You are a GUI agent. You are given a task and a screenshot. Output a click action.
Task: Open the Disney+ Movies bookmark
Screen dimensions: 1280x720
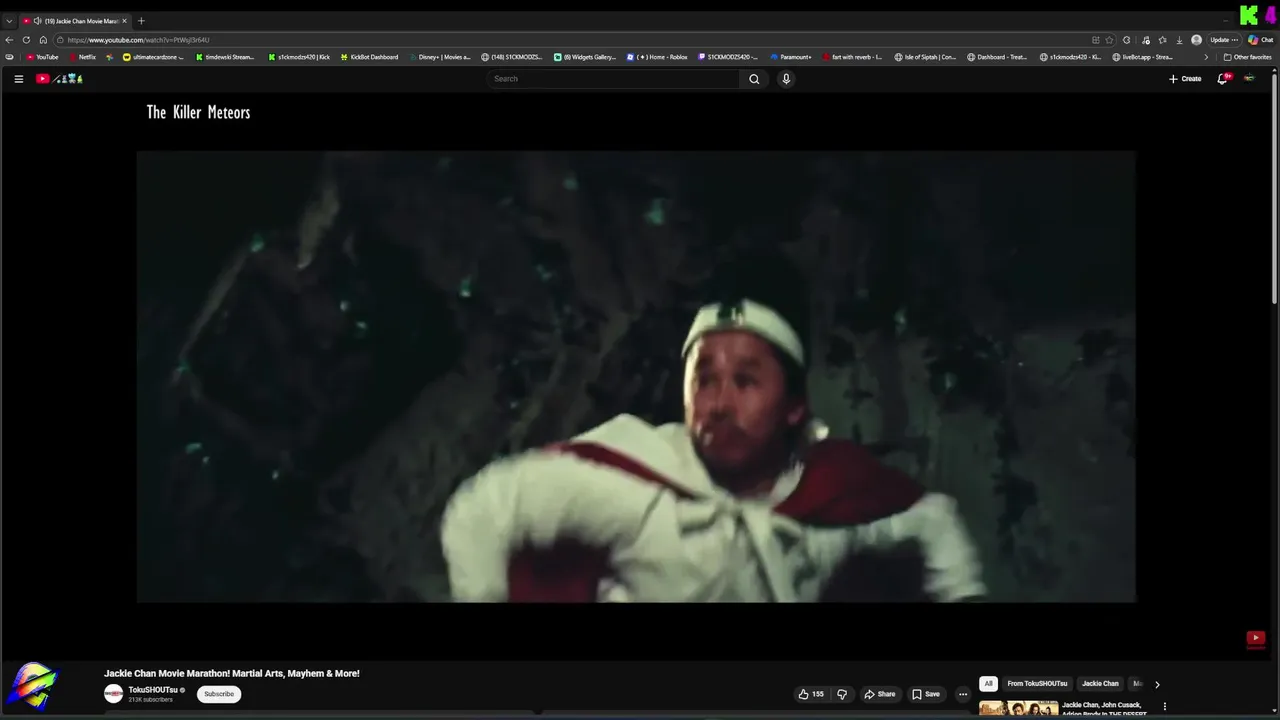tap(439, 57)
